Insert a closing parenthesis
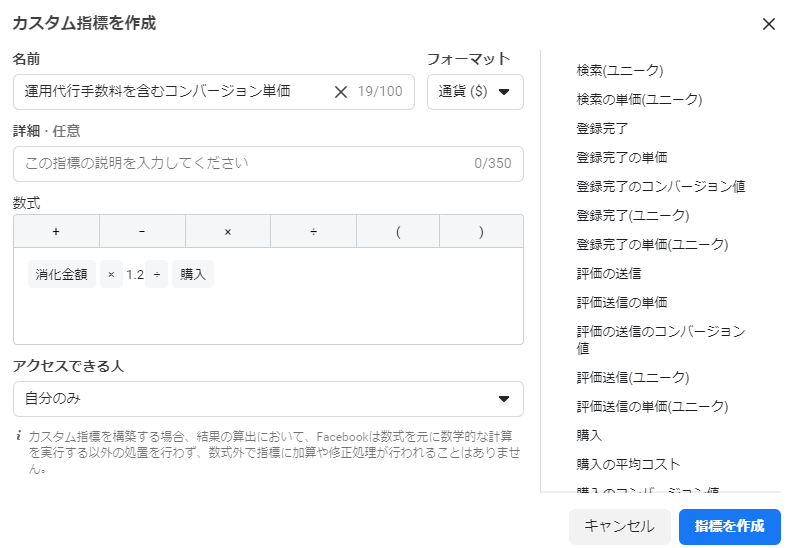This screenshot has width=794, height=548. tap(481, 231)
